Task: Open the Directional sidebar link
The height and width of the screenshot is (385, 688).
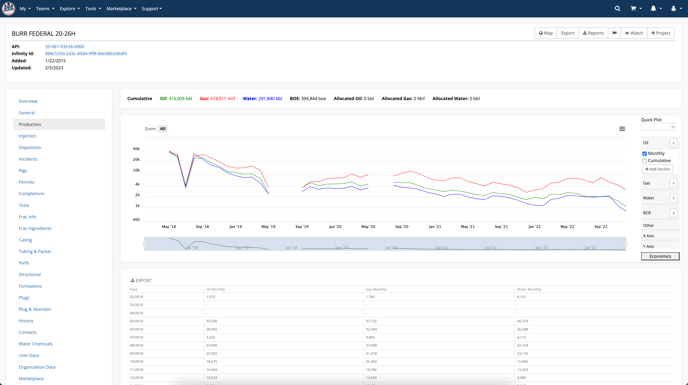Action: click(x=29, y=274)
